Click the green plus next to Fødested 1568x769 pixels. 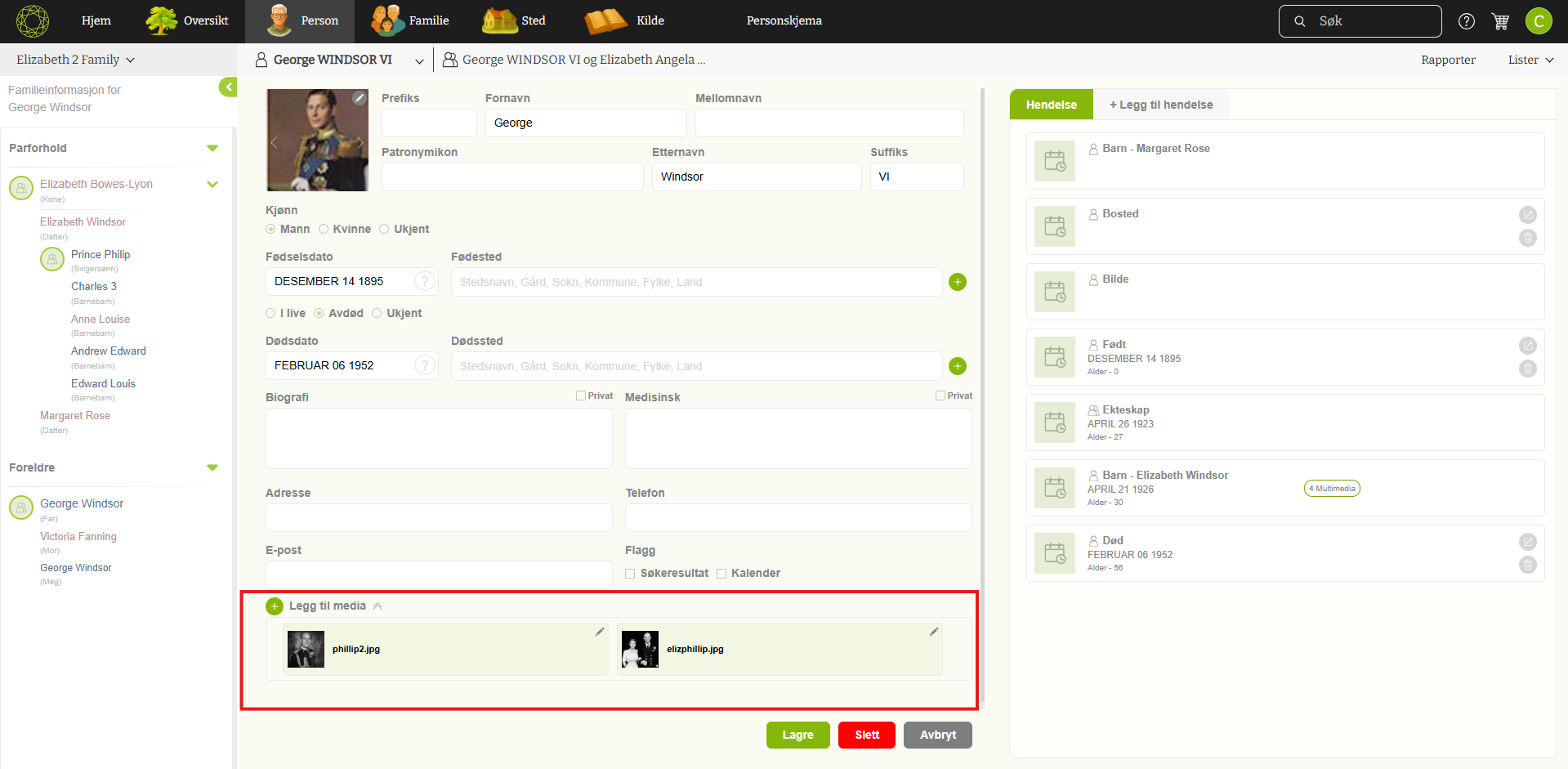click(x=958, y=282)
